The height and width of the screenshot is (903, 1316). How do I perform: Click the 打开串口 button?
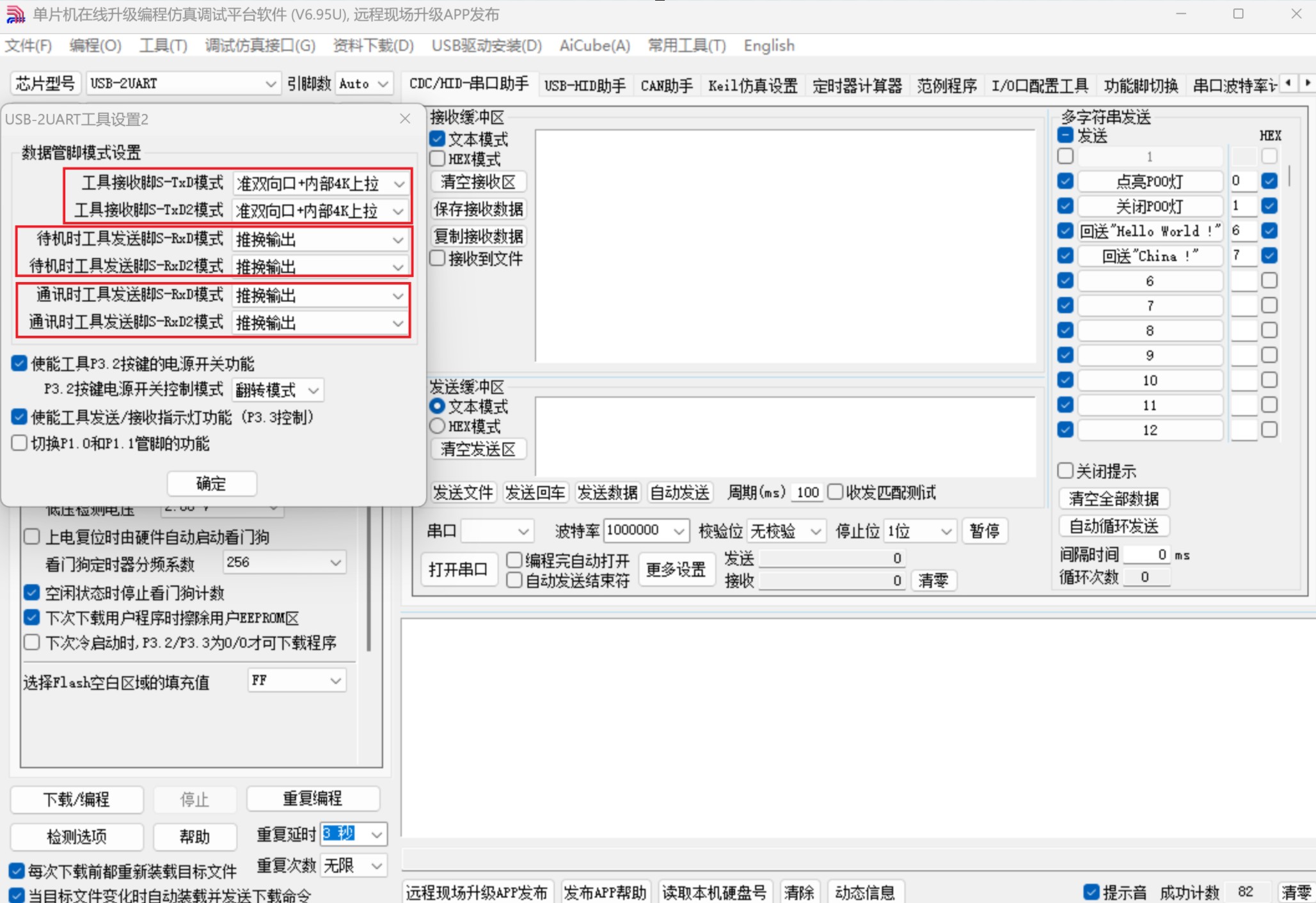459,569
